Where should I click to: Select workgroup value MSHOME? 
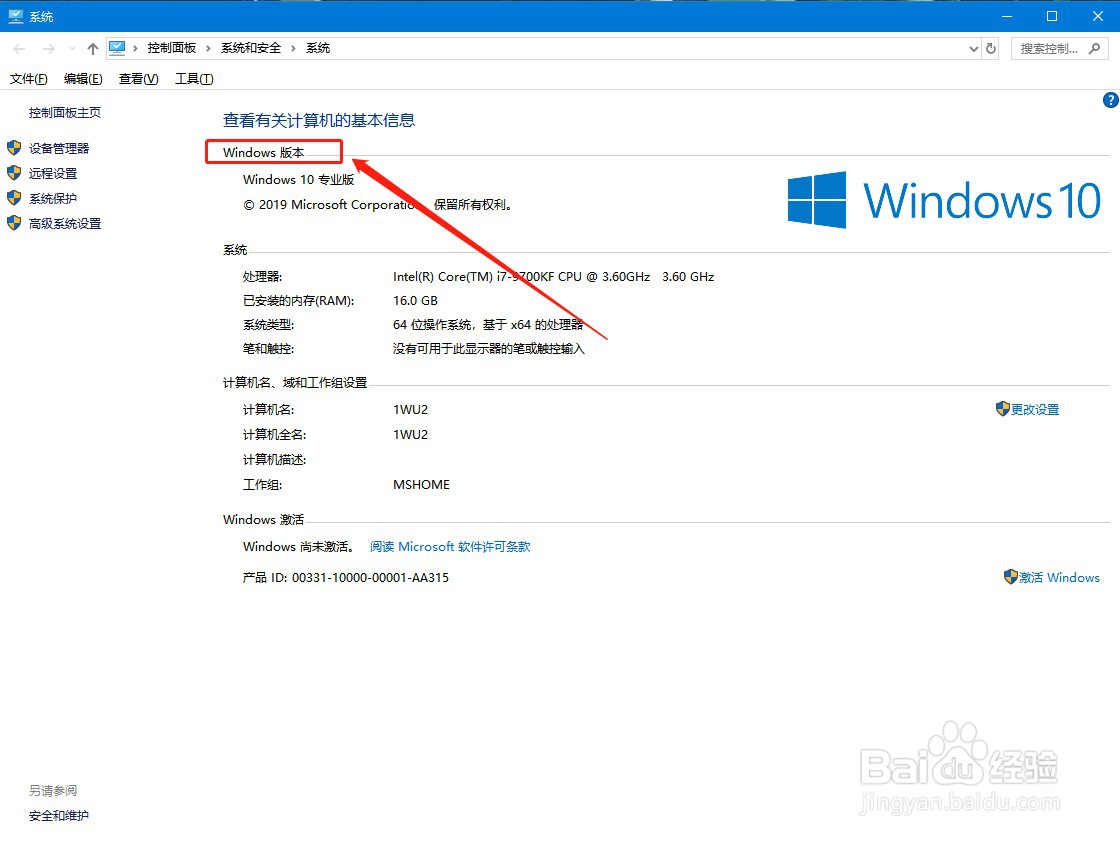pos(421,484)
